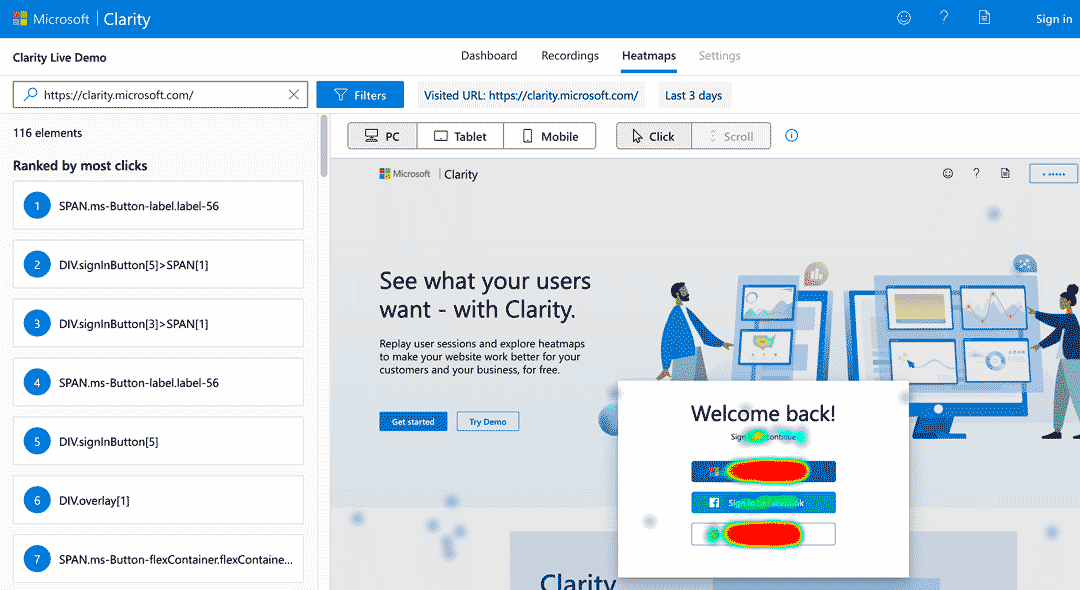Click the info icon beside Scroll button
Viewport: 1080px width, 590px height.
pyautogui.click(x=792, y=136)
